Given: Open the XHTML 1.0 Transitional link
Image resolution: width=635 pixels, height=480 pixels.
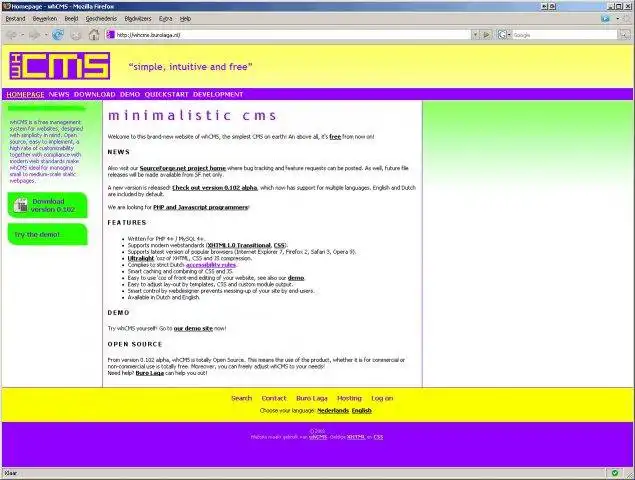Looking at the screenshot, I should tap(239, 245).
